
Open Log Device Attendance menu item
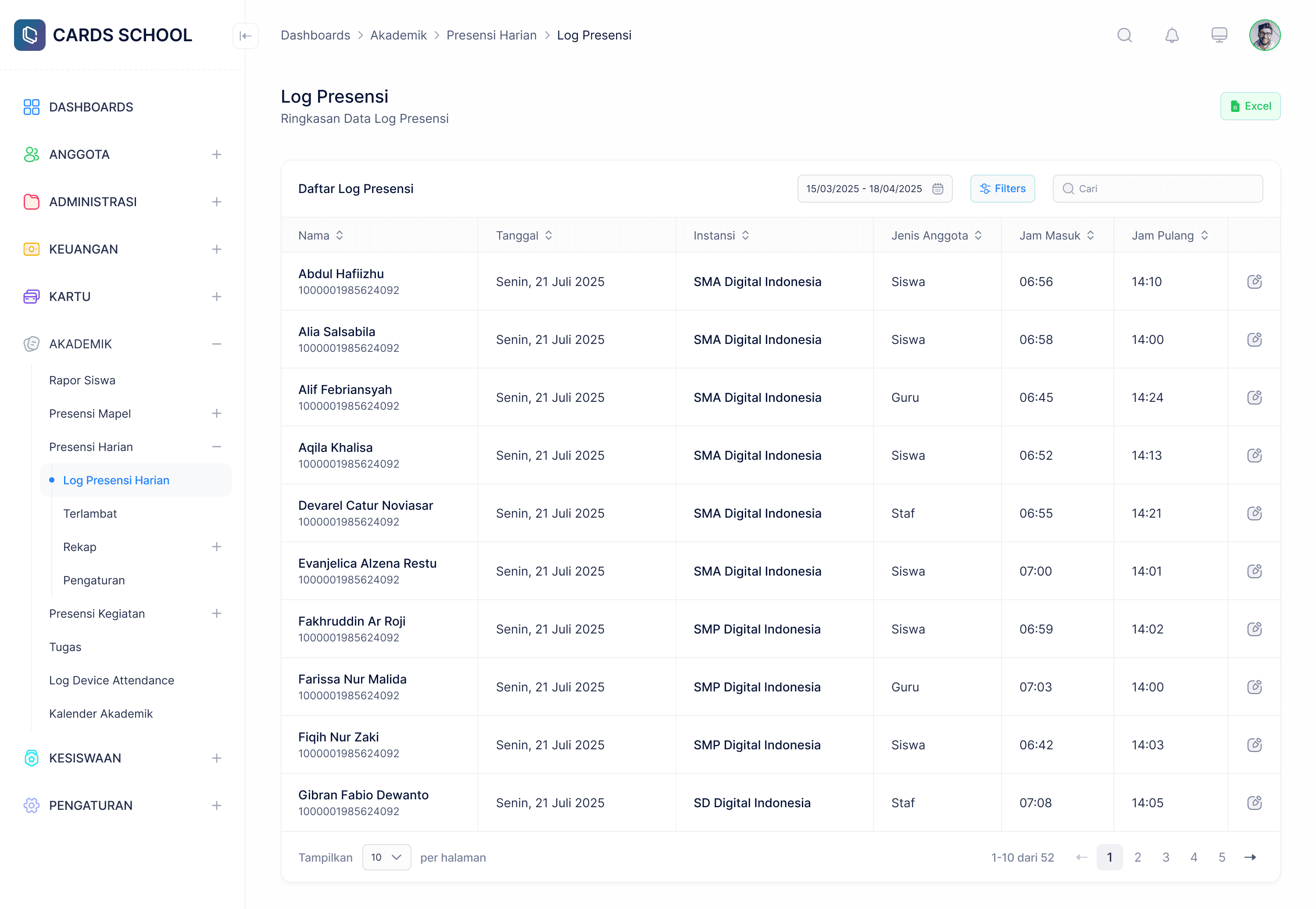click(111, 680)
